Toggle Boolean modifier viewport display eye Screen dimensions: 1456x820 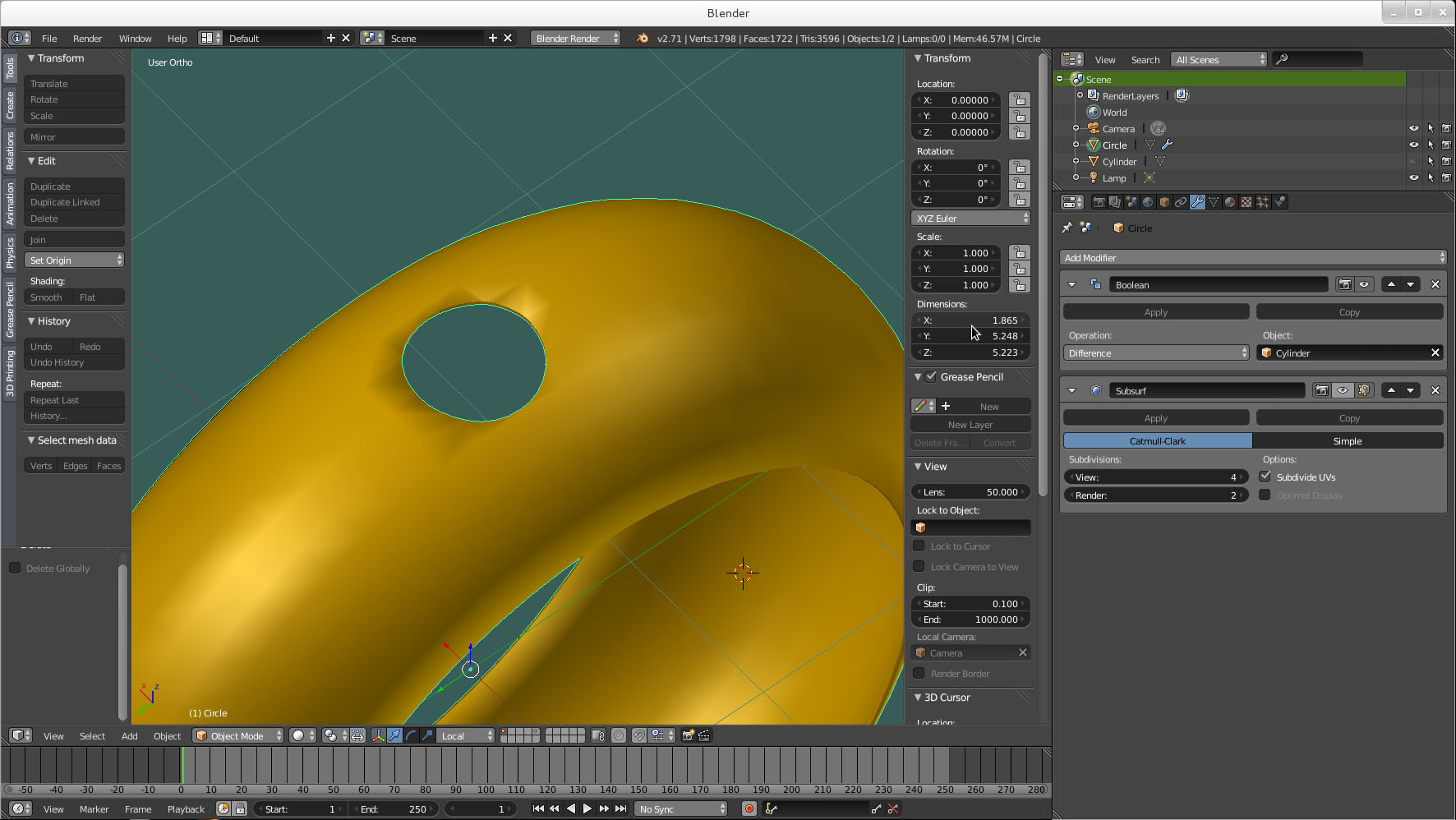1364,284
